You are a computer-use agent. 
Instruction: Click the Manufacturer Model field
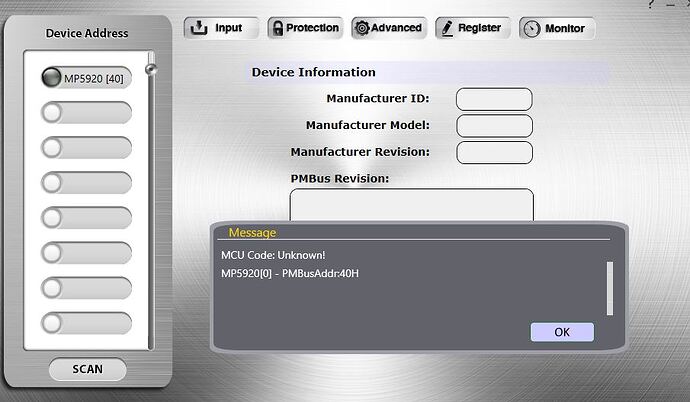(x=494, y=126)
